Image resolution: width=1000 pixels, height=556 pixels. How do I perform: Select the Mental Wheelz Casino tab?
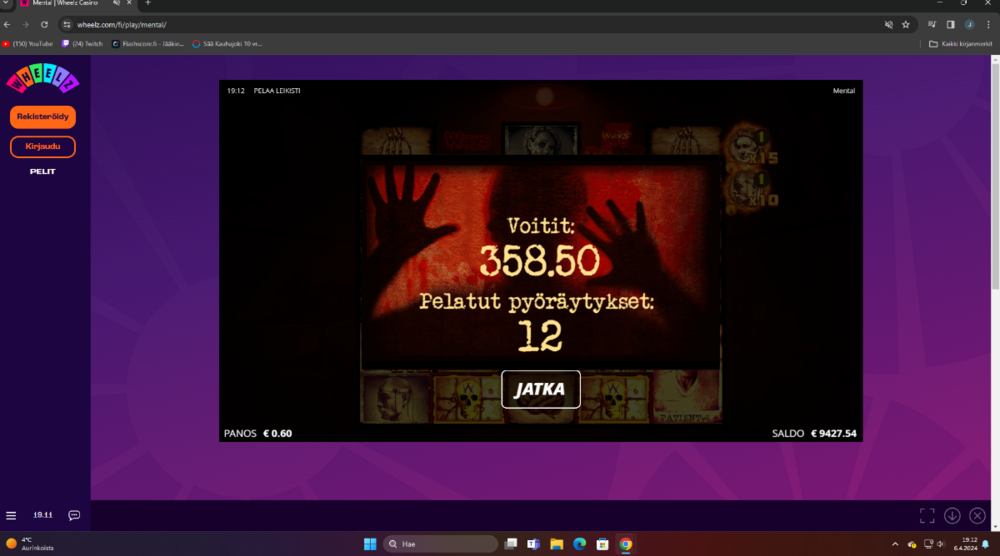65,3
